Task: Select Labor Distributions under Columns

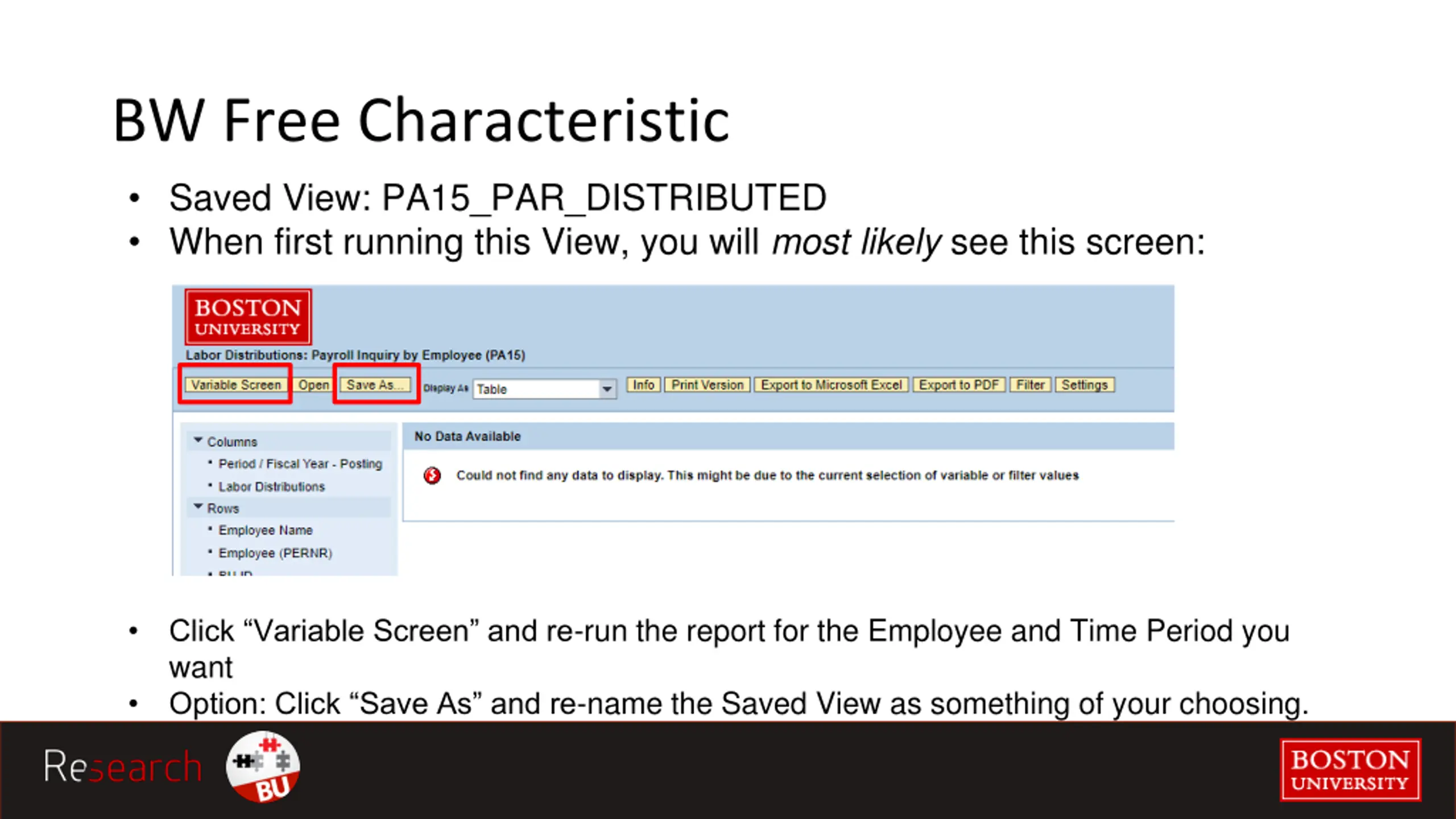Action: coord(271,487)
